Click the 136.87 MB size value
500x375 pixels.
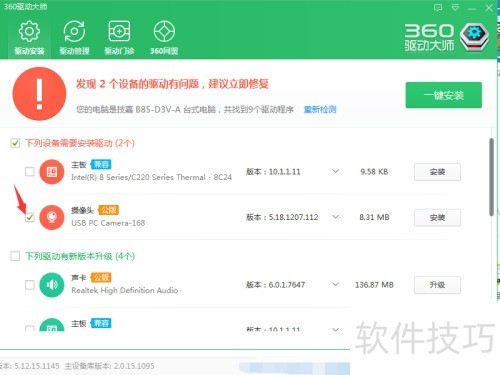click(x=374, y=285)
